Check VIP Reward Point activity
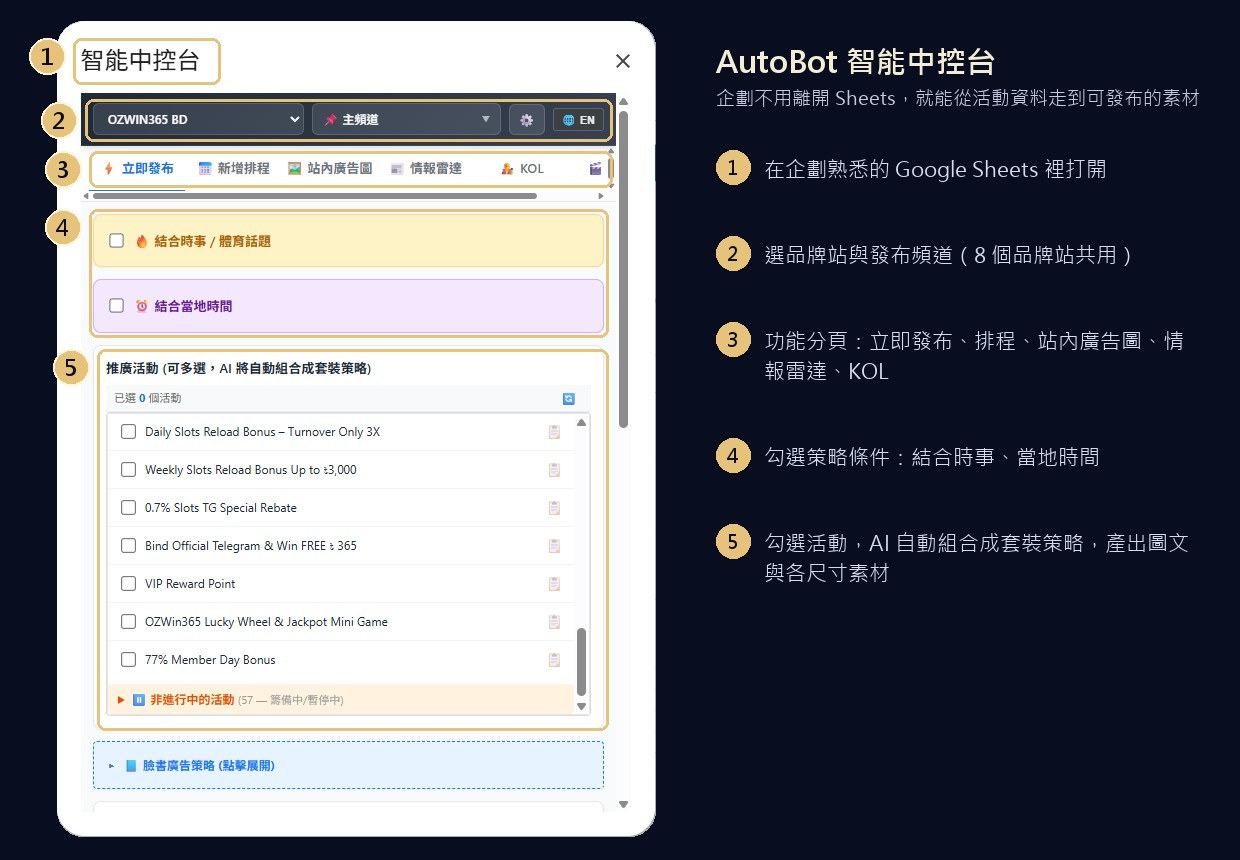1240x860 pixels. coord(128,584)
